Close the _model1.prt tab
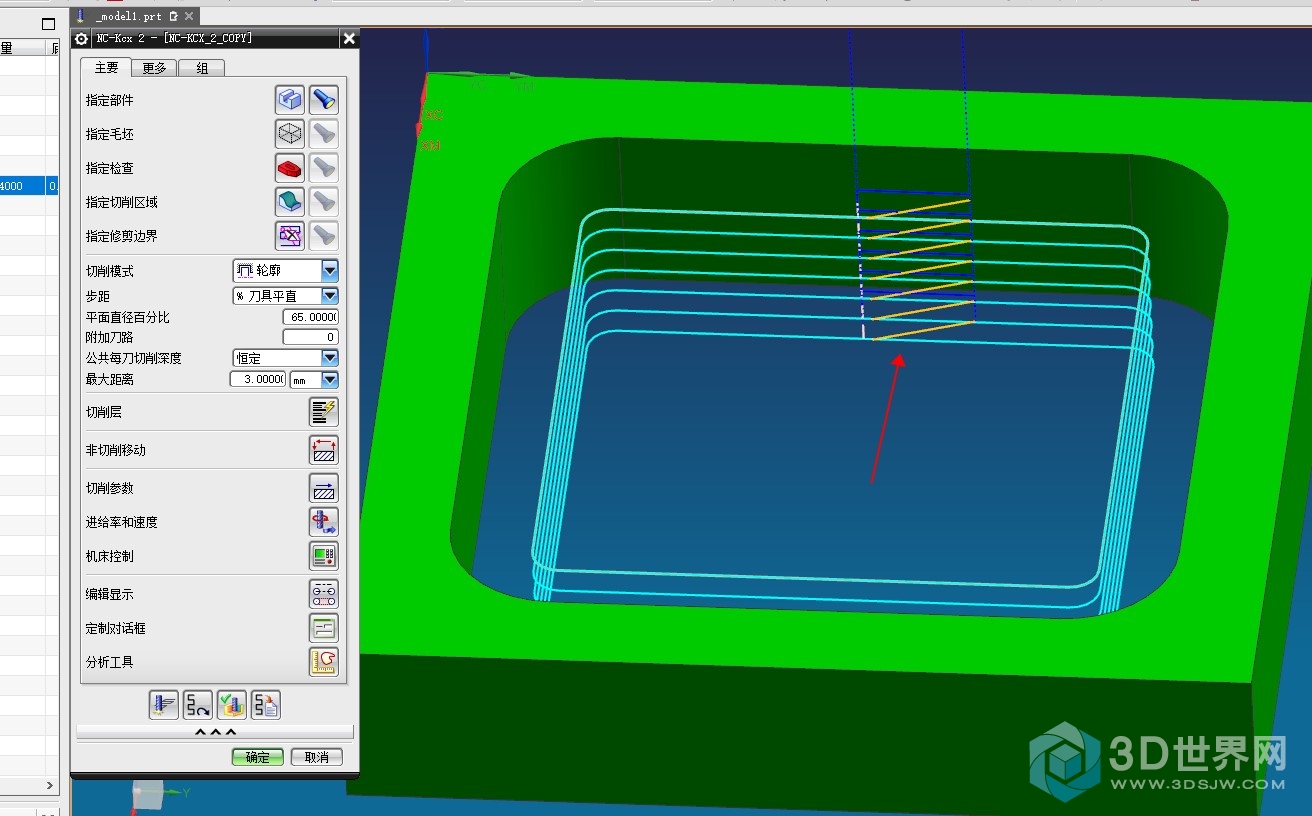This screenshot has height=816, width=1312. coord(190,16)
